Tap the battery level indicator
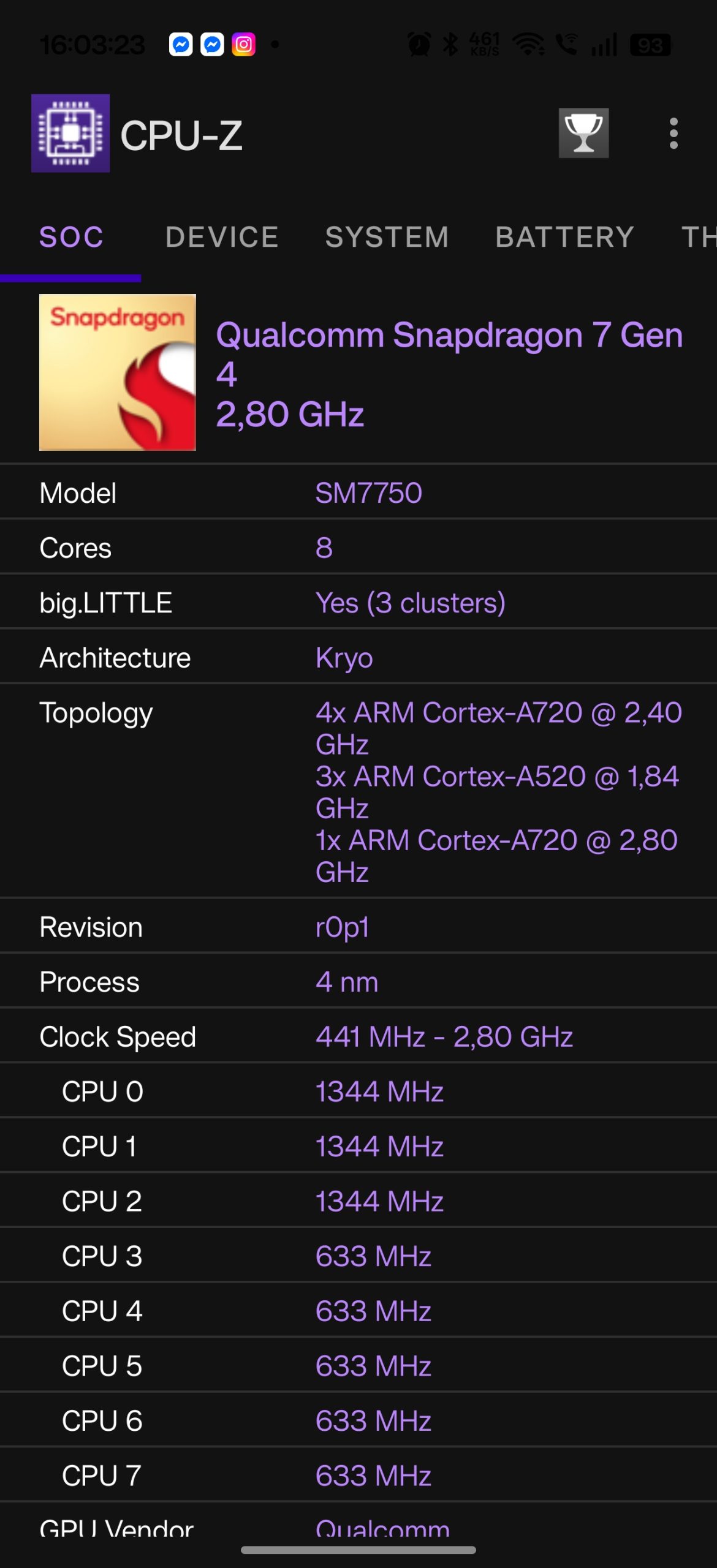 651,45
